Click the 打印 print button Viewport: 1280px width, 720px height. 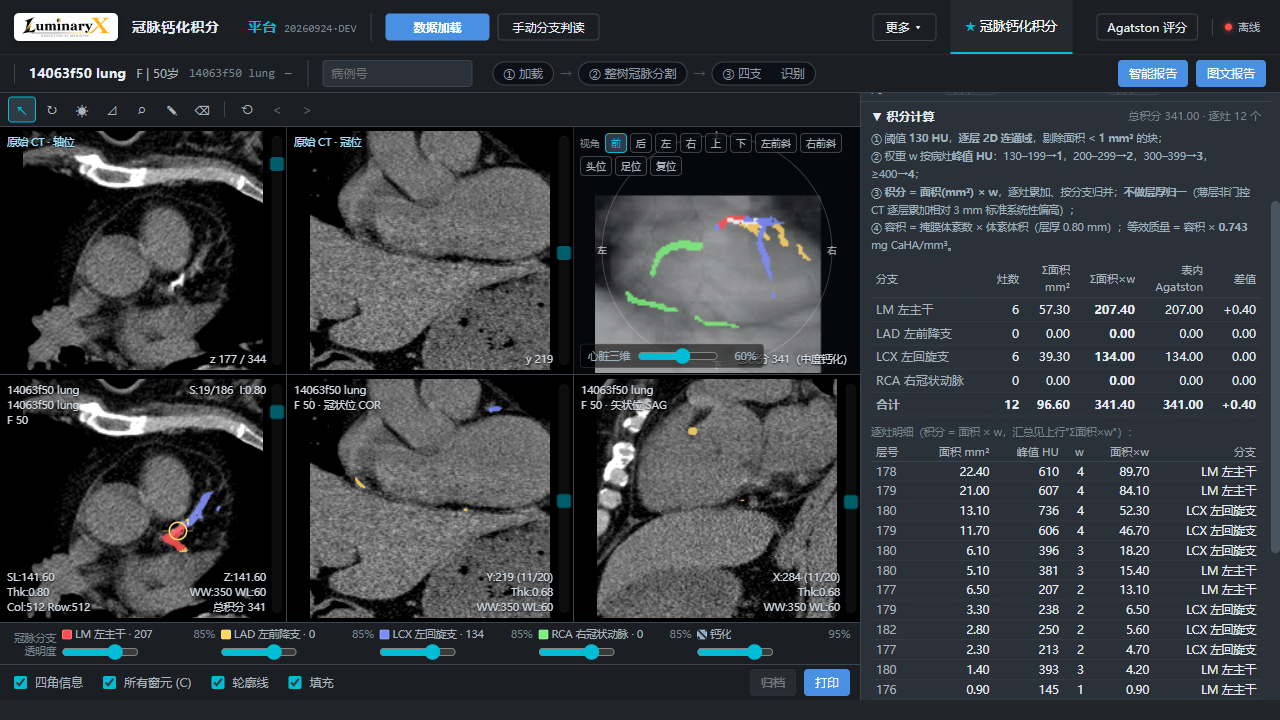[x=827, y=683]
